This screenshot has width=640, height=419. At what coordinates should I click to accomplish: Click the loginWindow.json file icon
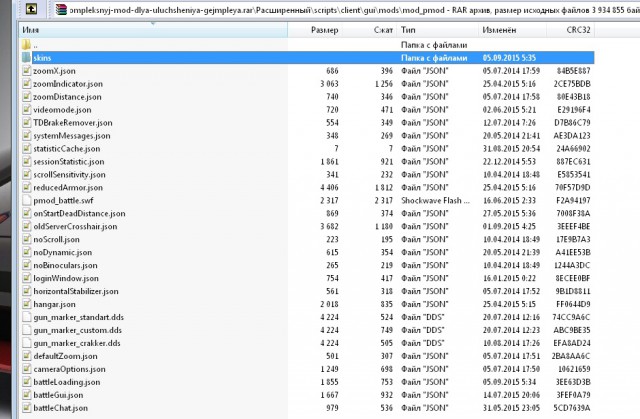[27, 278]
